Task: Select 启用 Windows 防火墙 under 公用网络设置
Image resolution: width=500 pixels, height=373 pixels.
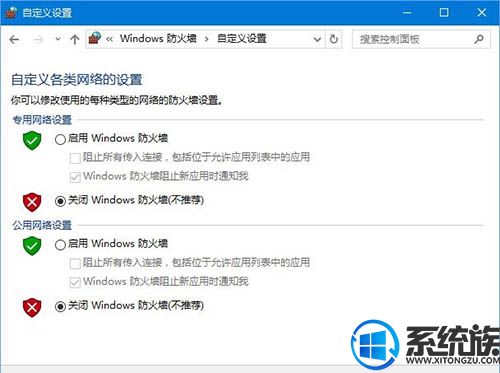Action: pyautogui.click(x=60, y=245)
